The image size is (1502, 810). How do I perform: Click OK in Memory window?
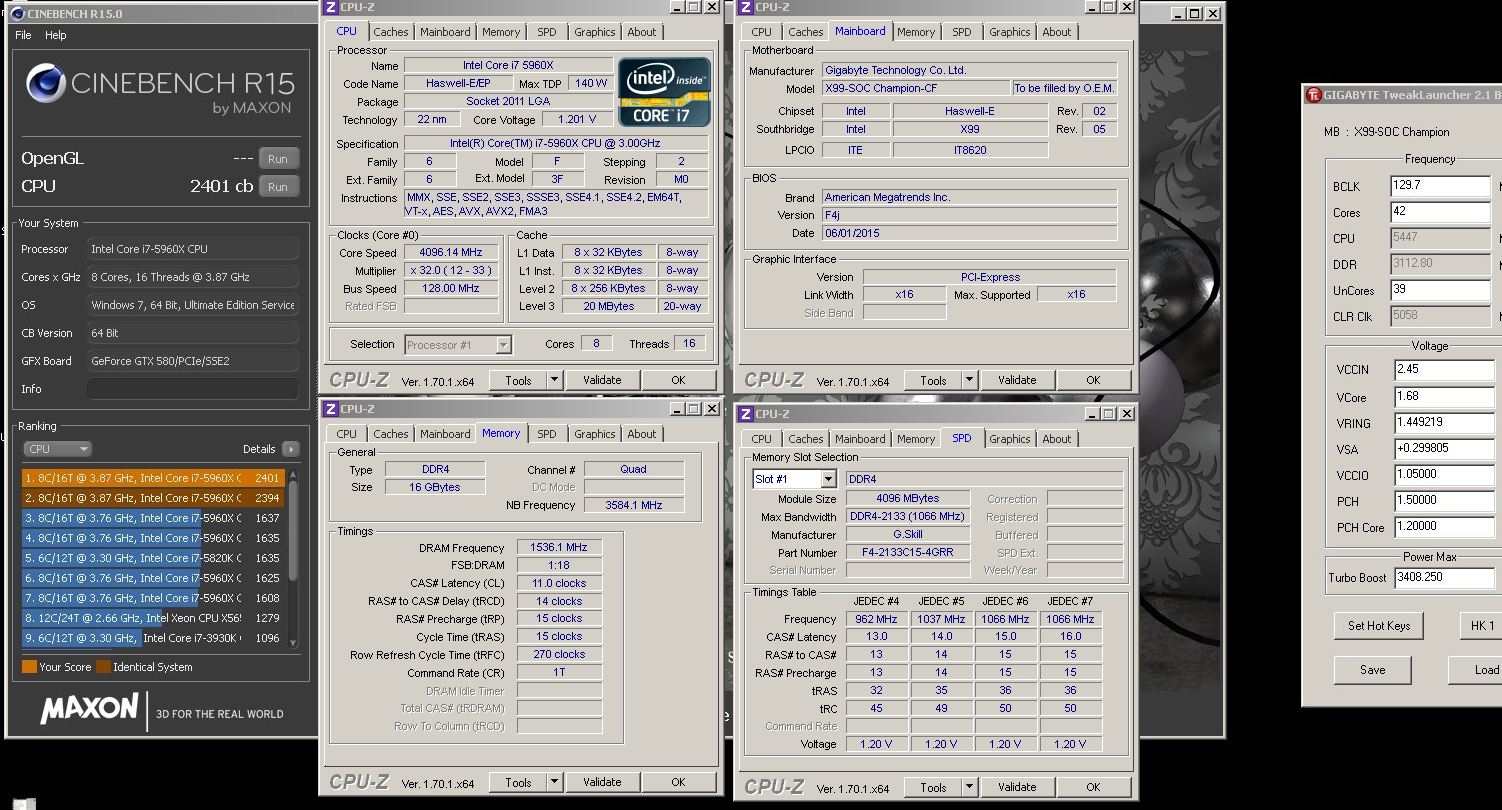[678, 782]
